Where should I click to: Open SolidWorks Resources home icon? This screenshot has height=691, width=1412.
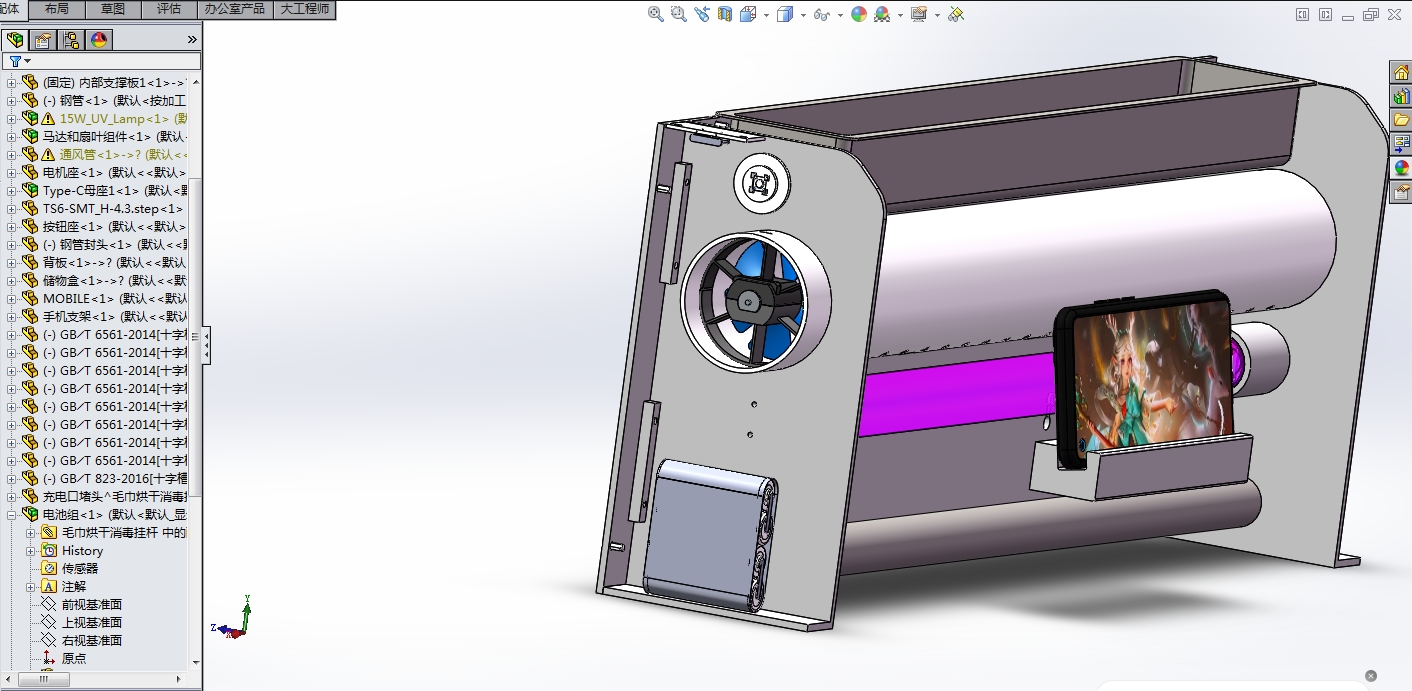(x=1401, y=72)
